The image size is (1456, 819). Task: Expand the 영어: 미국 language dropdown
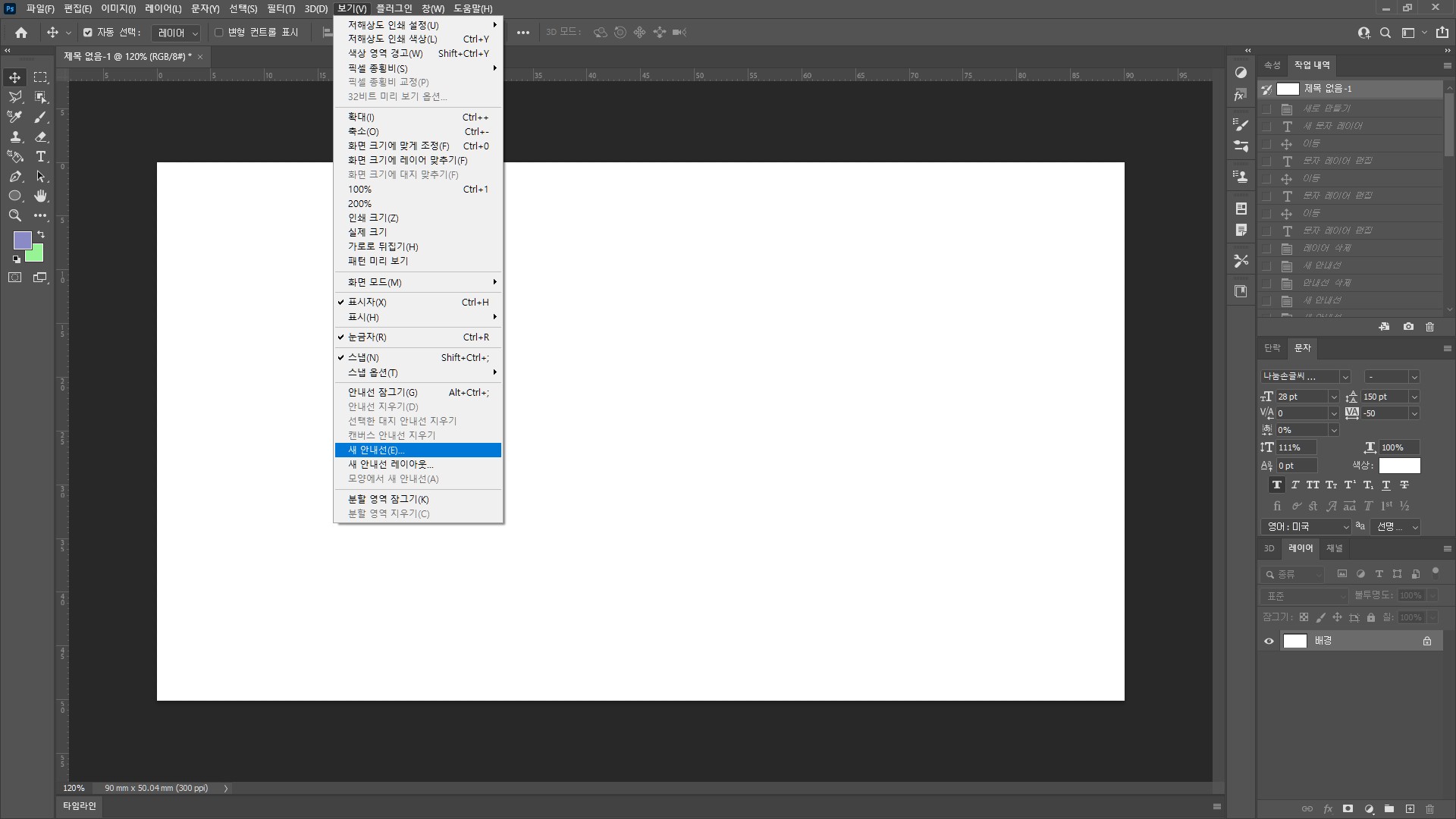1306,526
